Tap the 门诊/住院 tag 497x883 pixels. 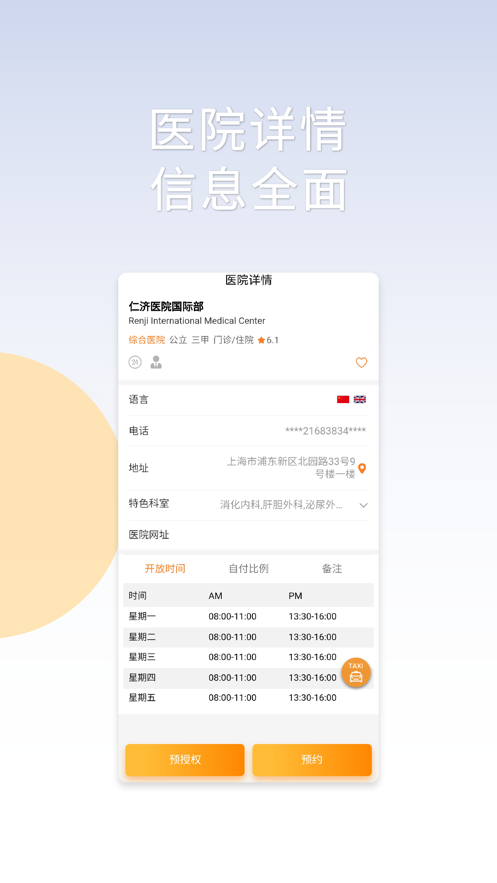pos(234,340)
